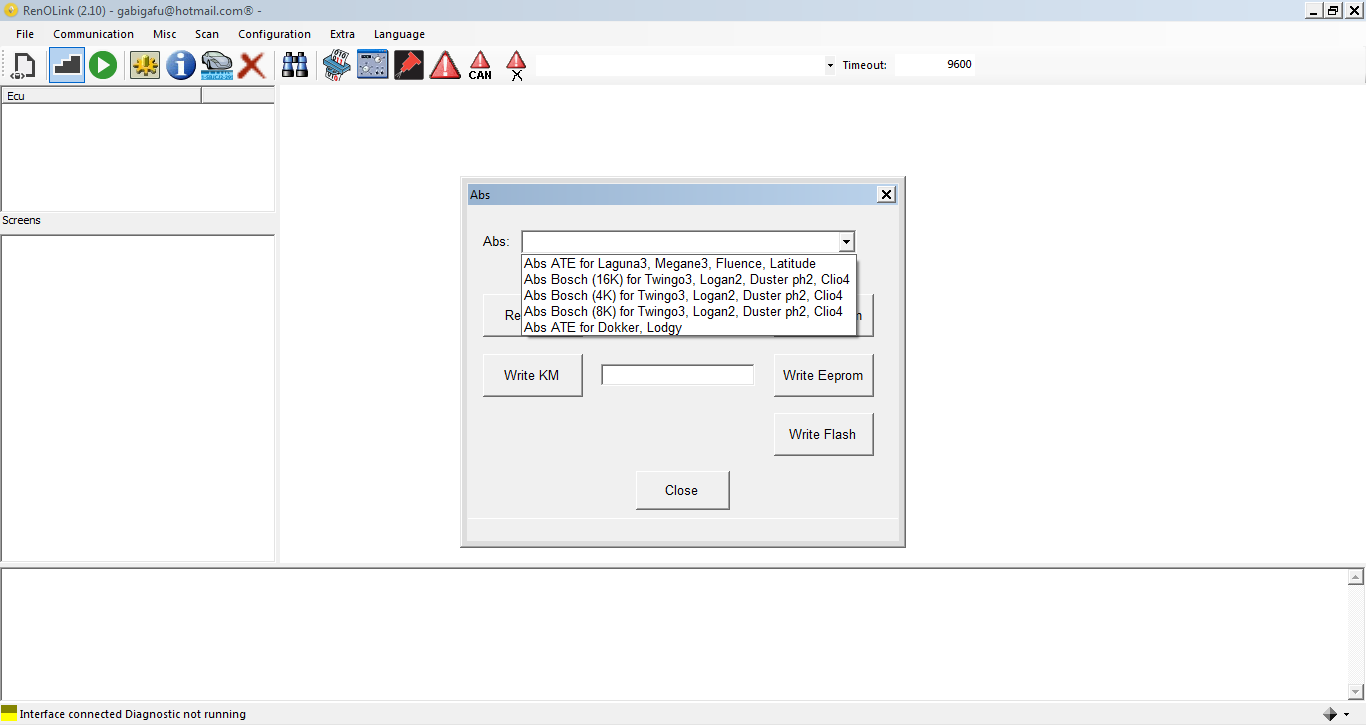
Task: Click the Ecu column header
Action: tap(101, 96)
